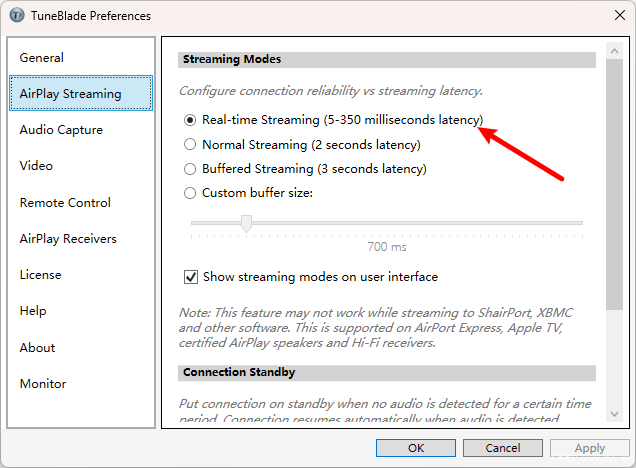Open the Help section
Image resolution: width=636 pixels, height=468 pixels.
[81, 311]
